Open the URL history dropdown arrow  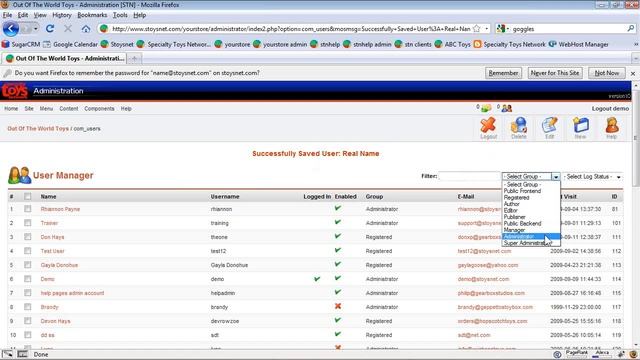pyautogui.click(x=487, y=29)
